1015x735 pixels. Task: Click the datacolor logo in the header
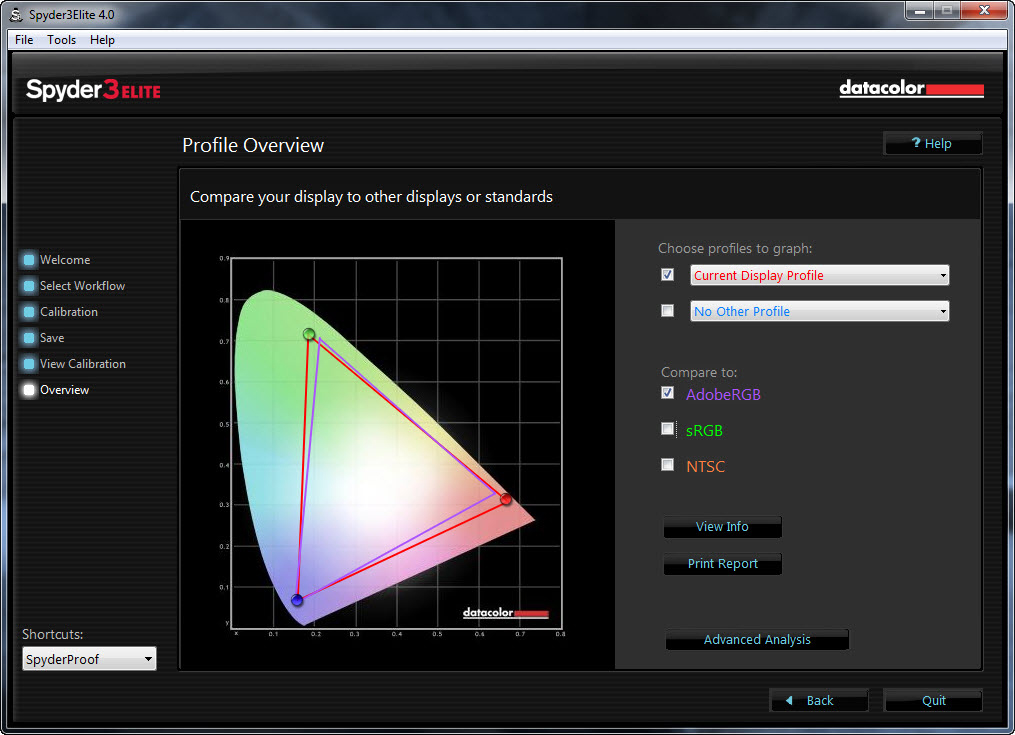tap(911, 90)
